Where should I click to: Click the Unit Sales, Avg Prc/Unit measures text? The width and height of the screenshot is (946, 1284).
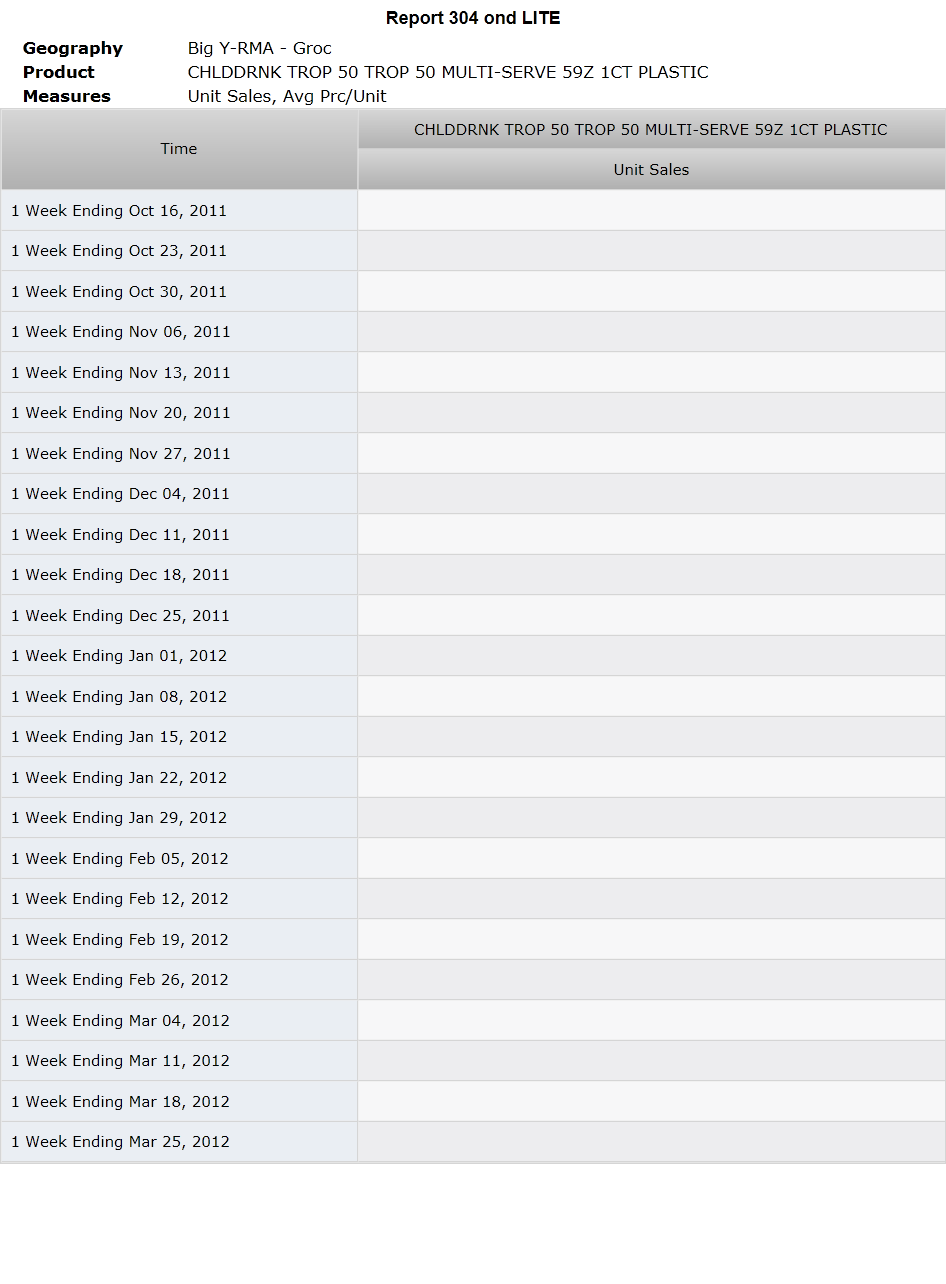click(287, 96)
